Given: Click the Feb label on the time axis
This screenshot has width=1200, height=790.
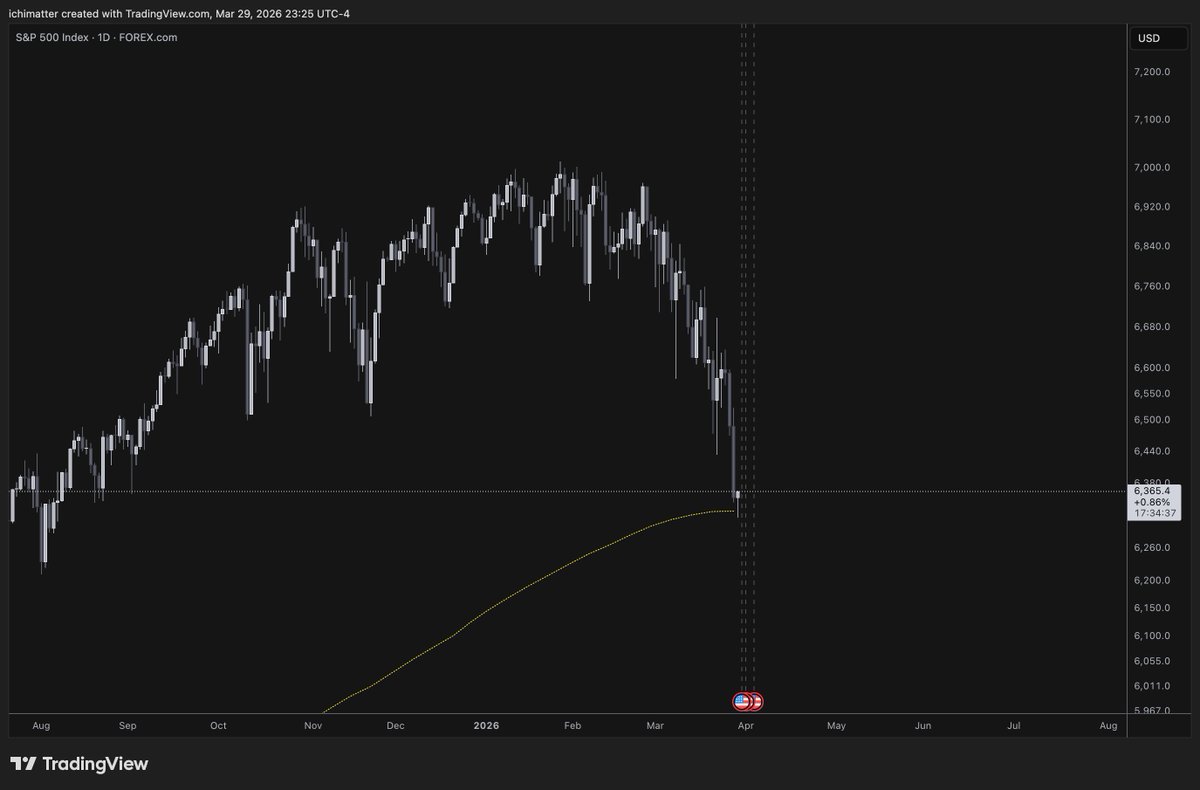Looking at the screenshot, I should (573, 725).
